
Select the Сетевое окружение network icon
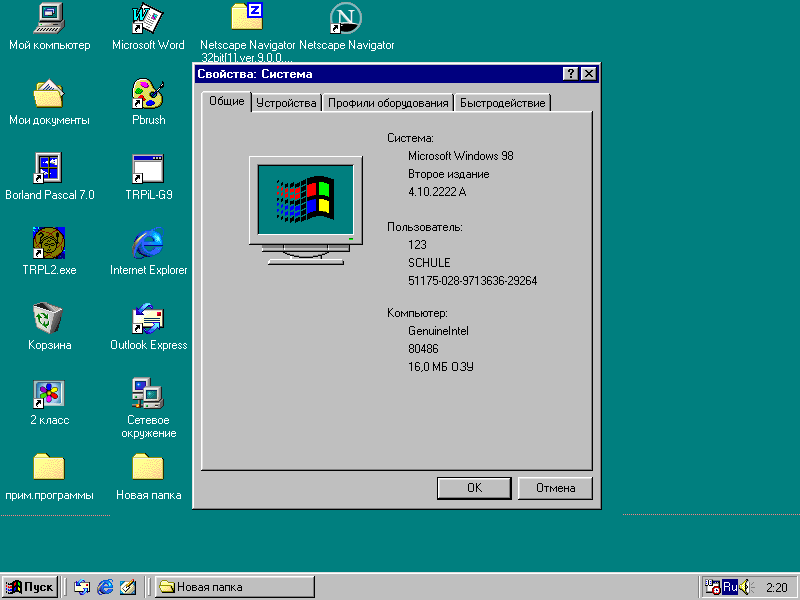click(147, 393)
